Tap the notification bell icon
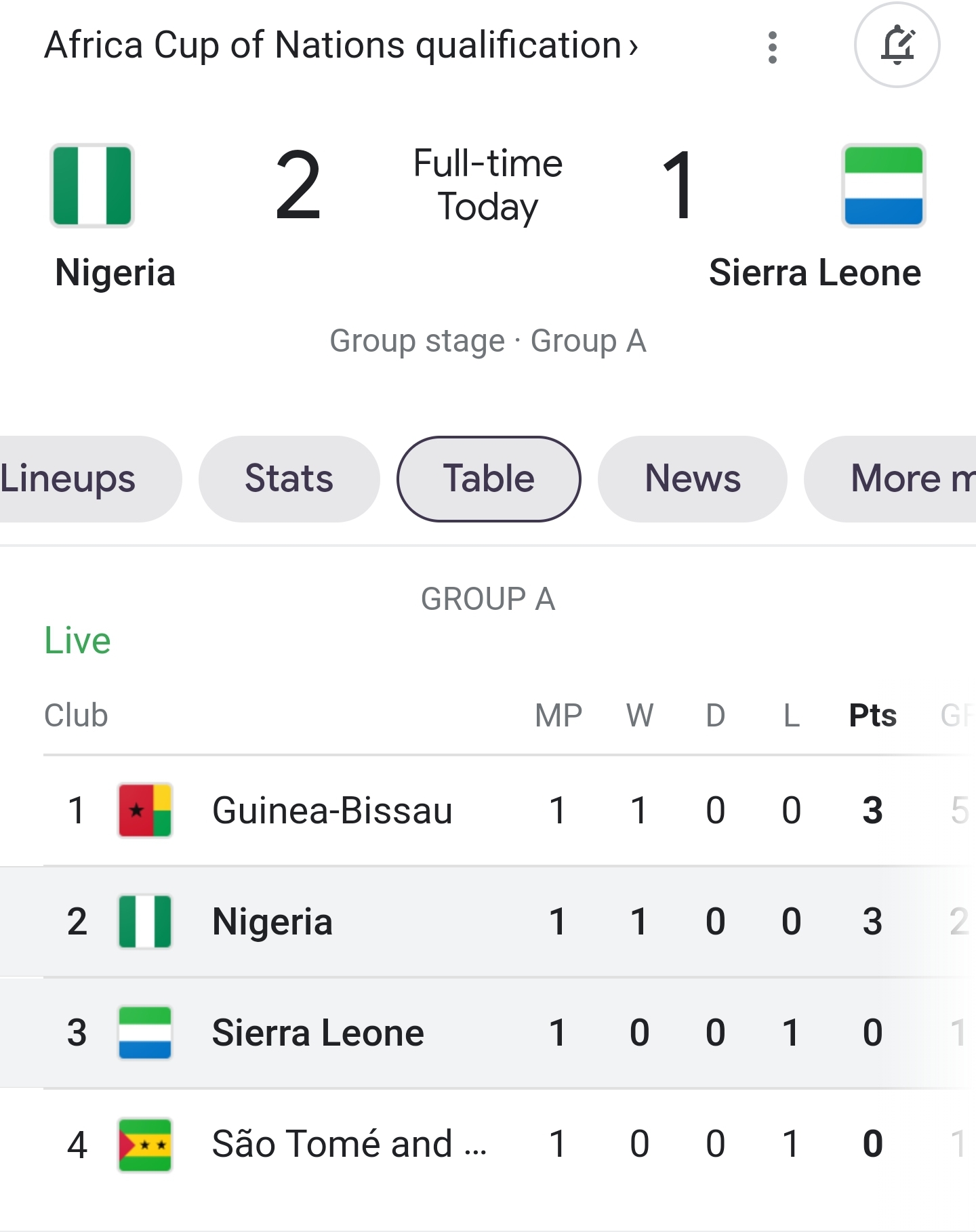This screenshot has height=1232, width=976. [x=897, y=45]
